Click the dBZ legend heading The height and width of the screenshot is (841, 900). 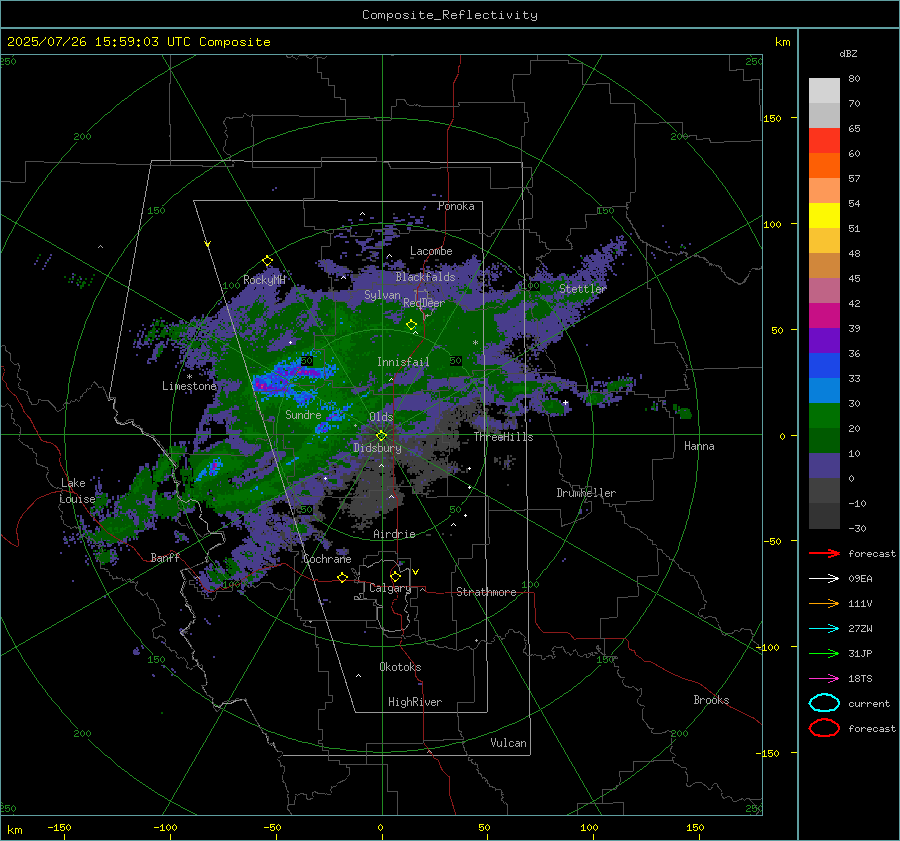pos(848,53)
